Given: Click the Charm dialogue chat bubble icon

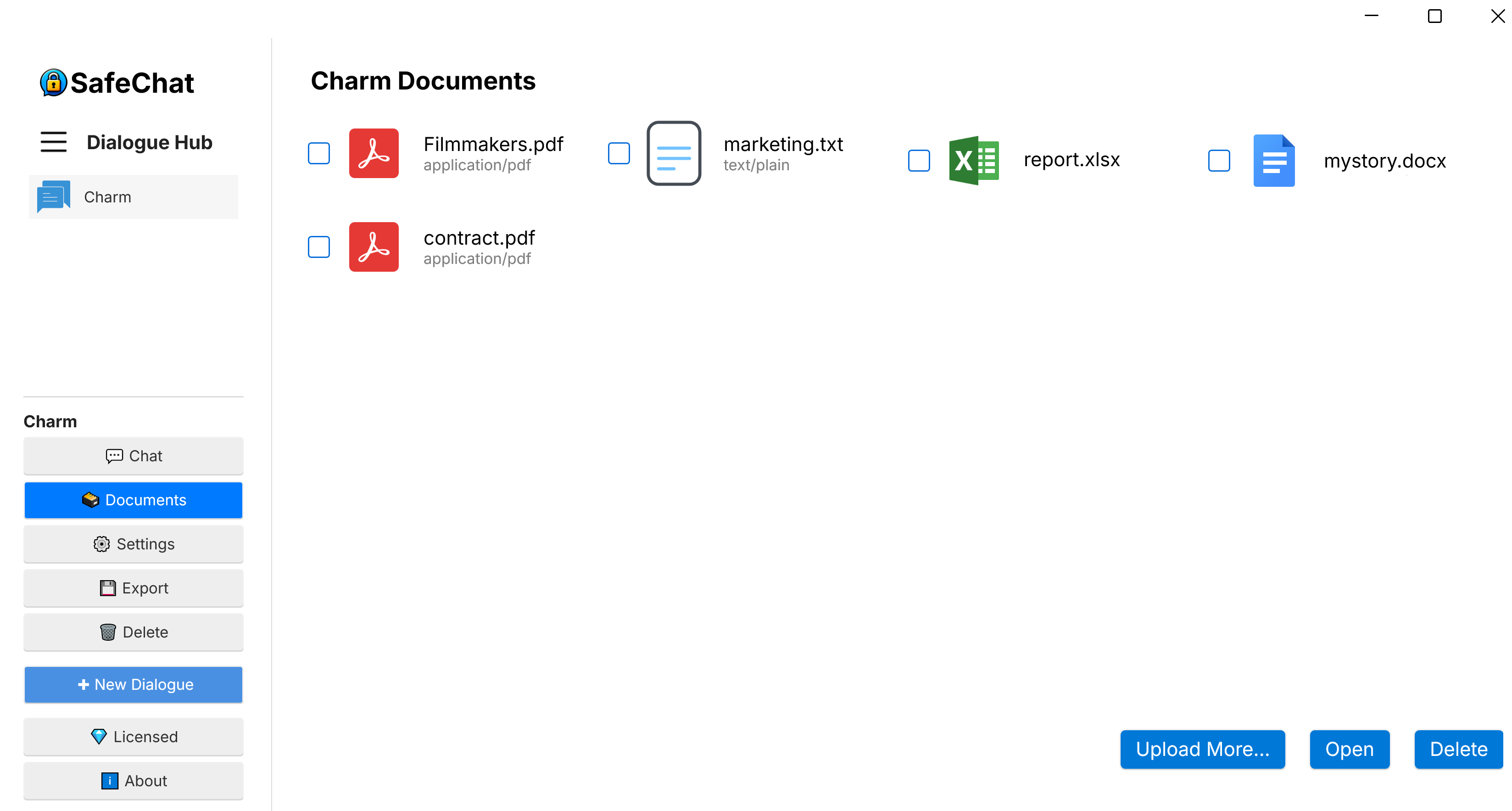Looking at the screenshot, I should (x=53, y=197).
